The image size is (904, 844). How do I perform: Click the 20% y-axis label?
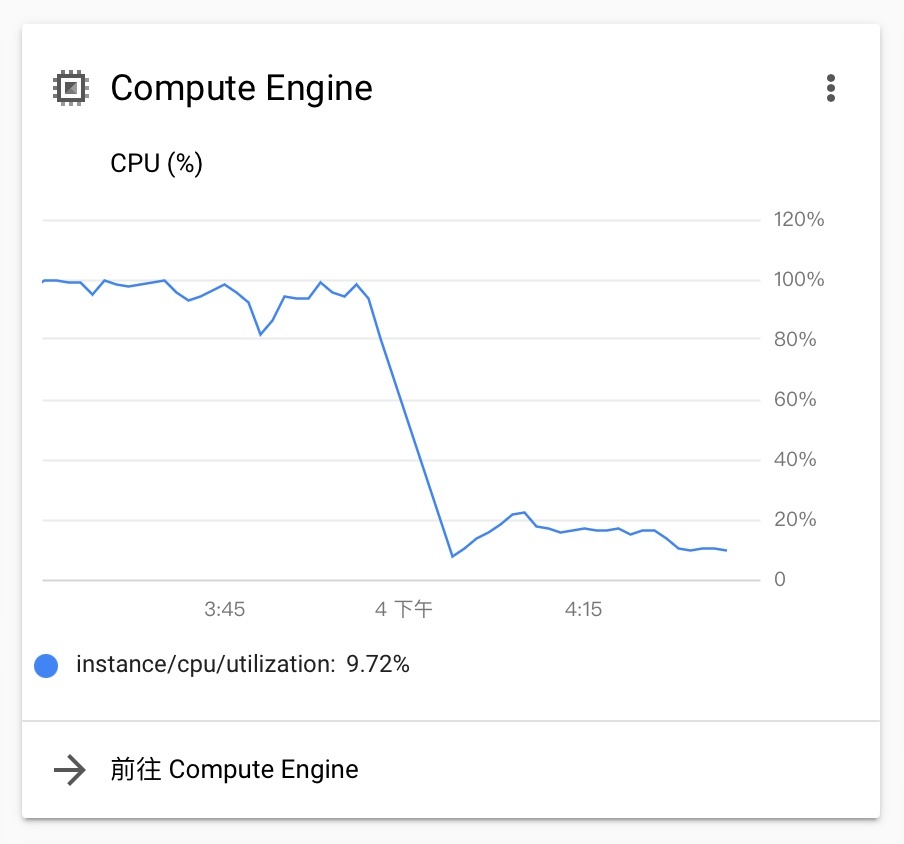795,519
